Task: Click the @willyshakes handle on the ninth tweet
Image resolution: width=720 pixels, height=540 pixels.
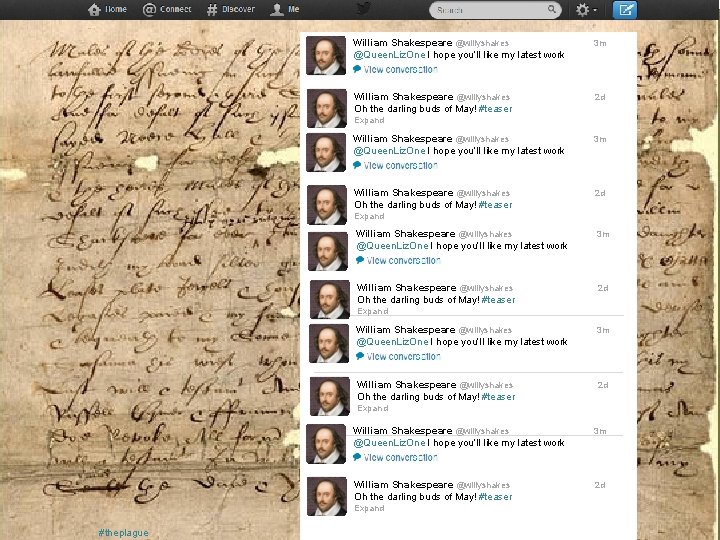Action: 482,431
